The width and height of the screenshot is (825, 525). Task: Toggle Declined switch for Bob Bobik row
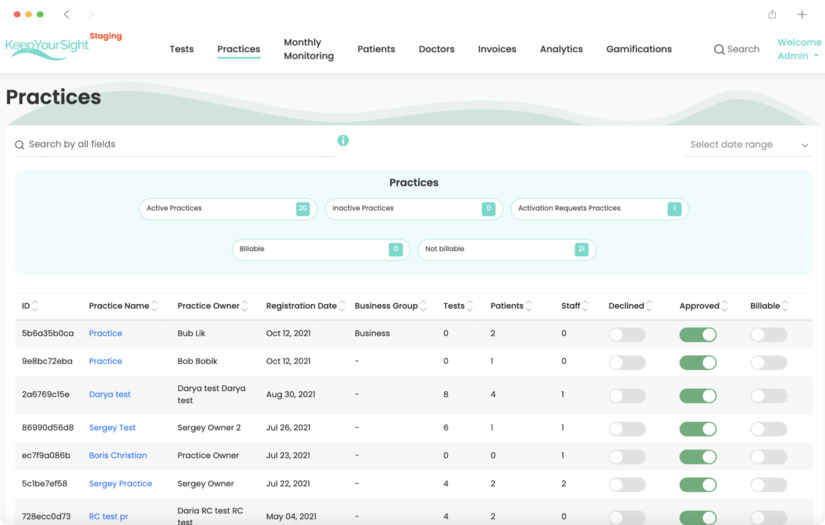(x=627, y=362)
